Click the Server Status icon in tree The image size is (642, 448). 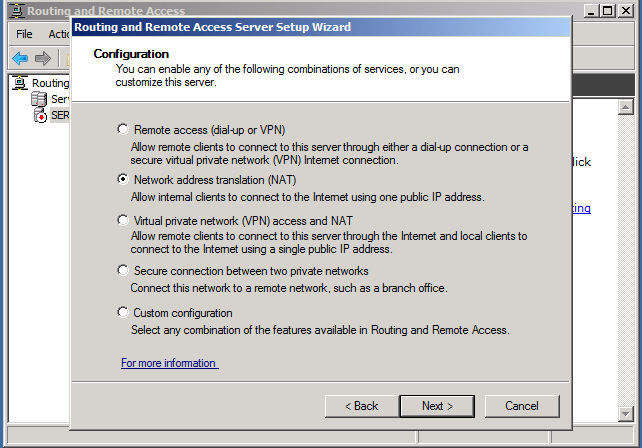[x=39, y=99]
